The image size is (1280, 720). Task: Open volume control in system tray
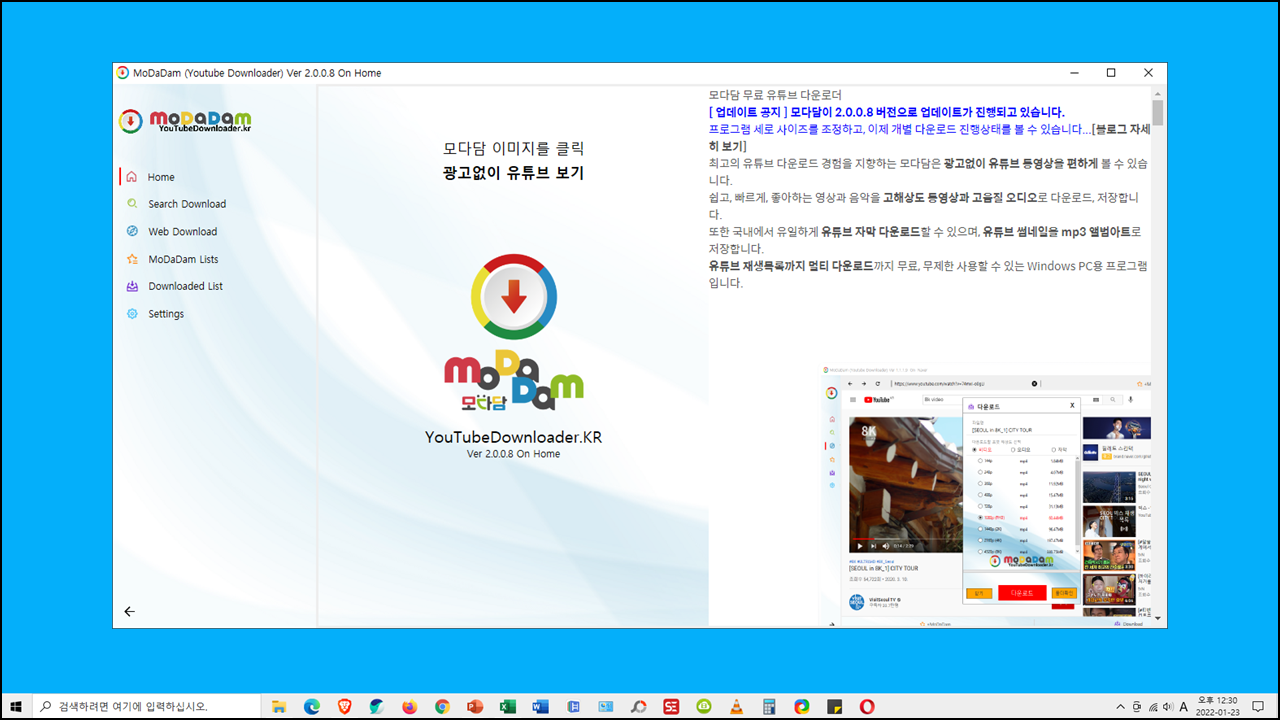click(x=1168, y=706)
